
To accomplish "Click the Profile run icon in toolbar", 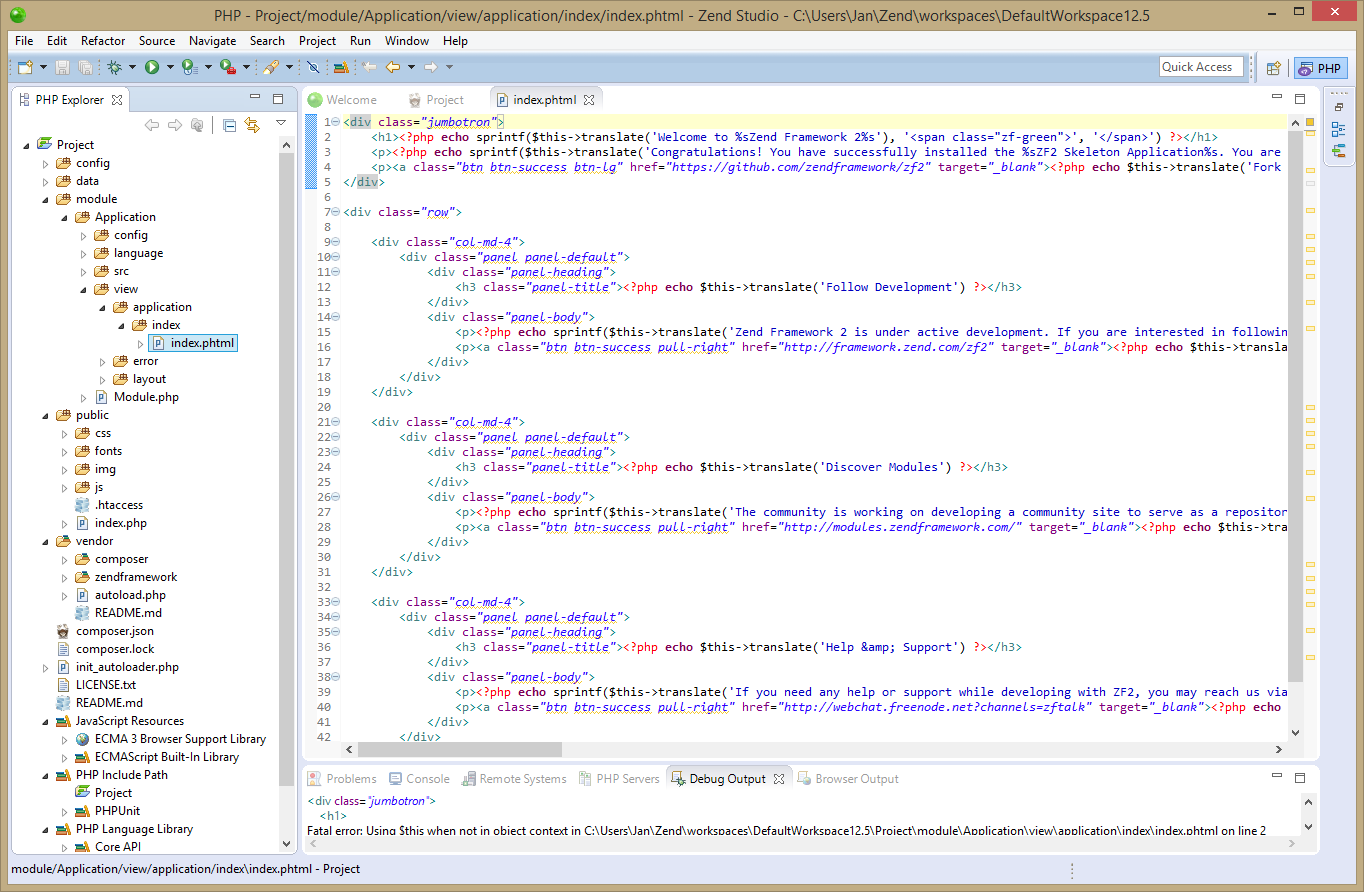I will pyautogui.click(x=189, y=67).
